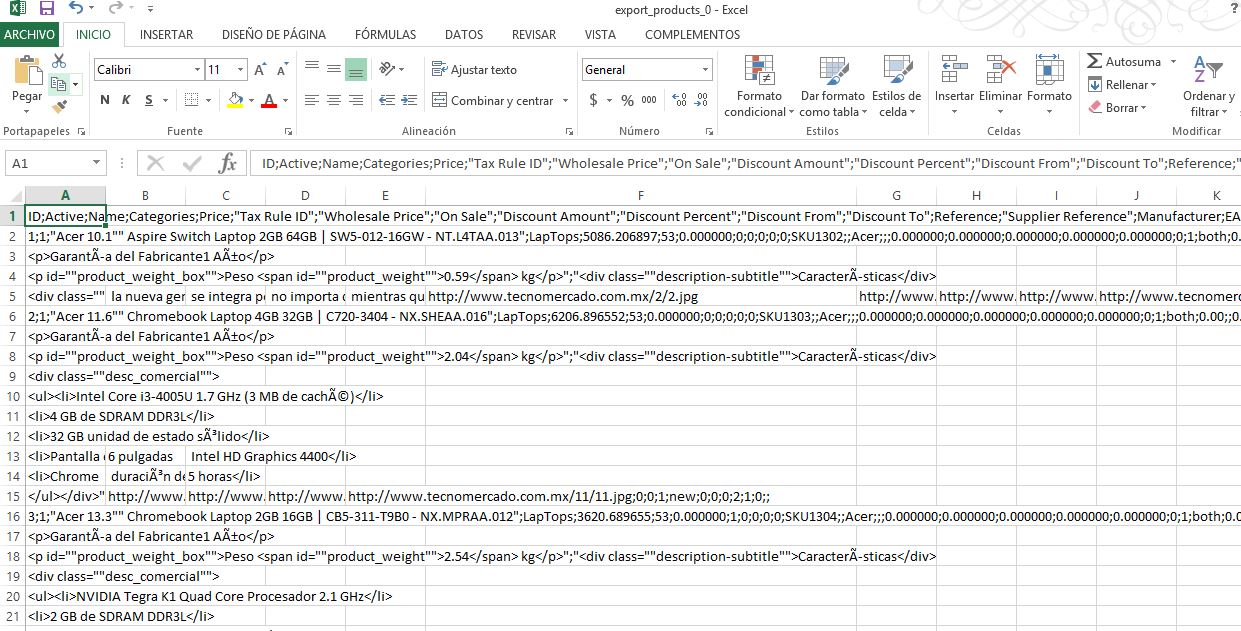Open the General number format dropdown

coord(705,70)
